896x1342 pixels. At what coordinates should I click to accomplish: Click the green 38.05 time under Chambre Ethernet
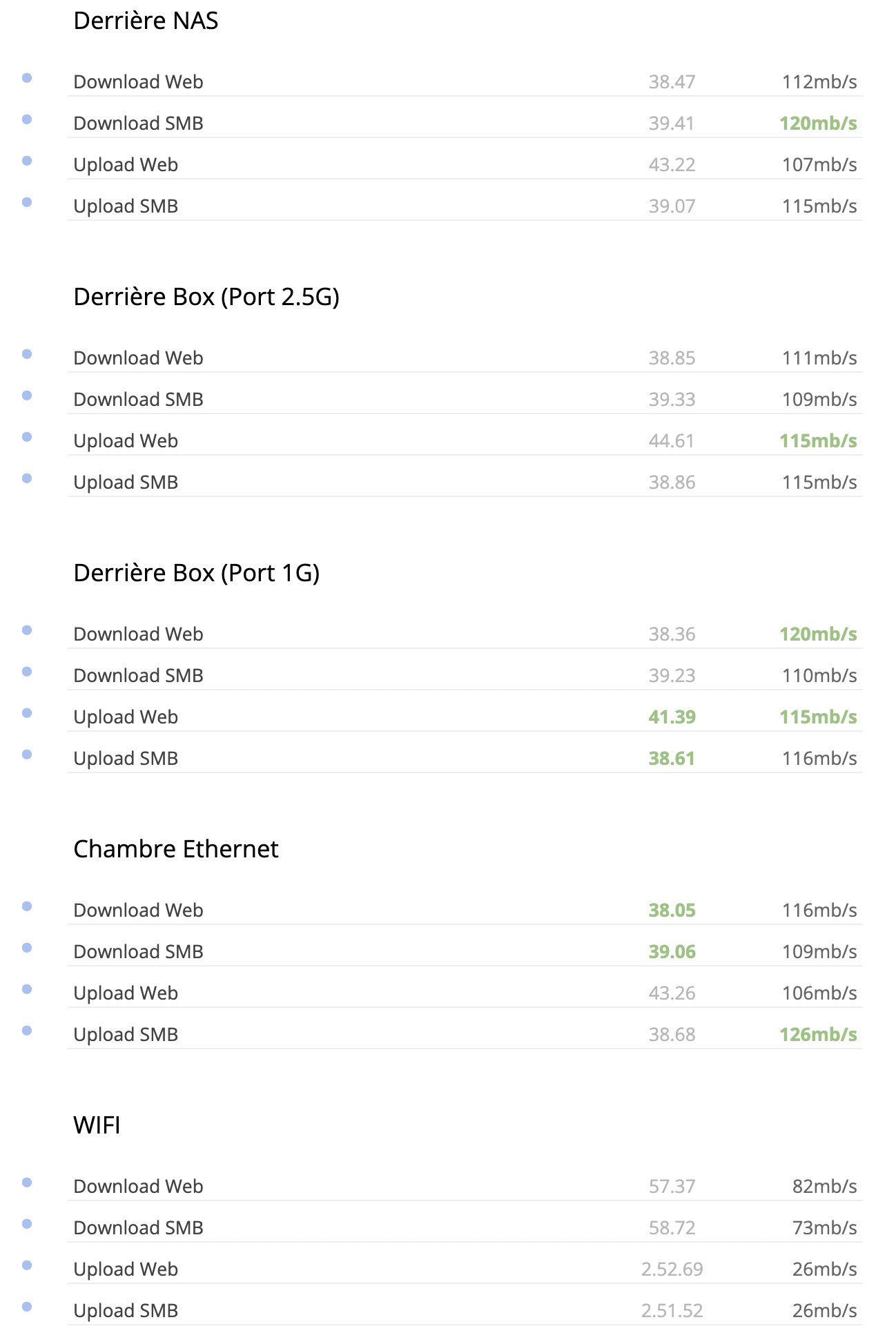click(672, 911)
